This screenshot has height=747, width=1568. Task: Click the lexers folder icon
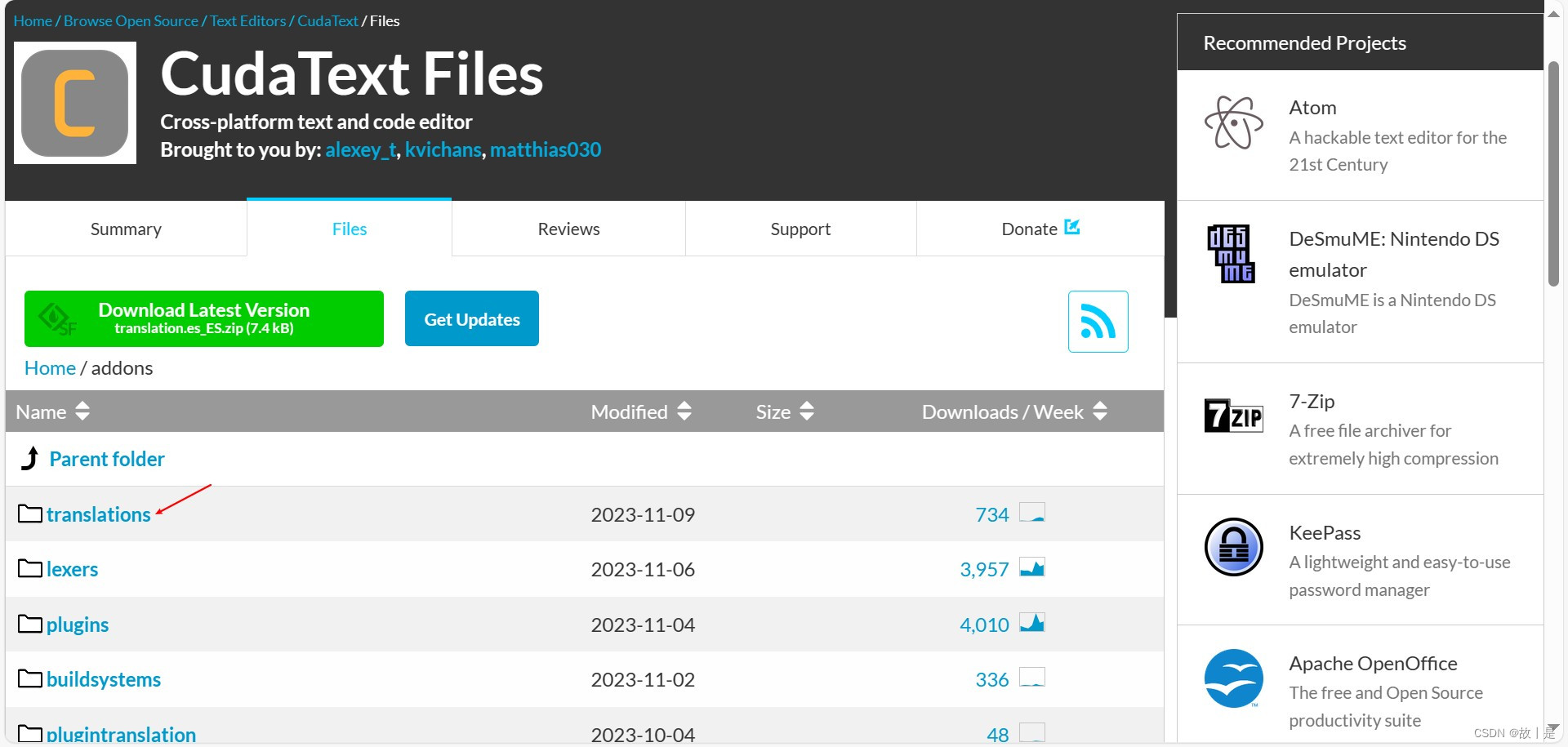click(x=30, y=568)
